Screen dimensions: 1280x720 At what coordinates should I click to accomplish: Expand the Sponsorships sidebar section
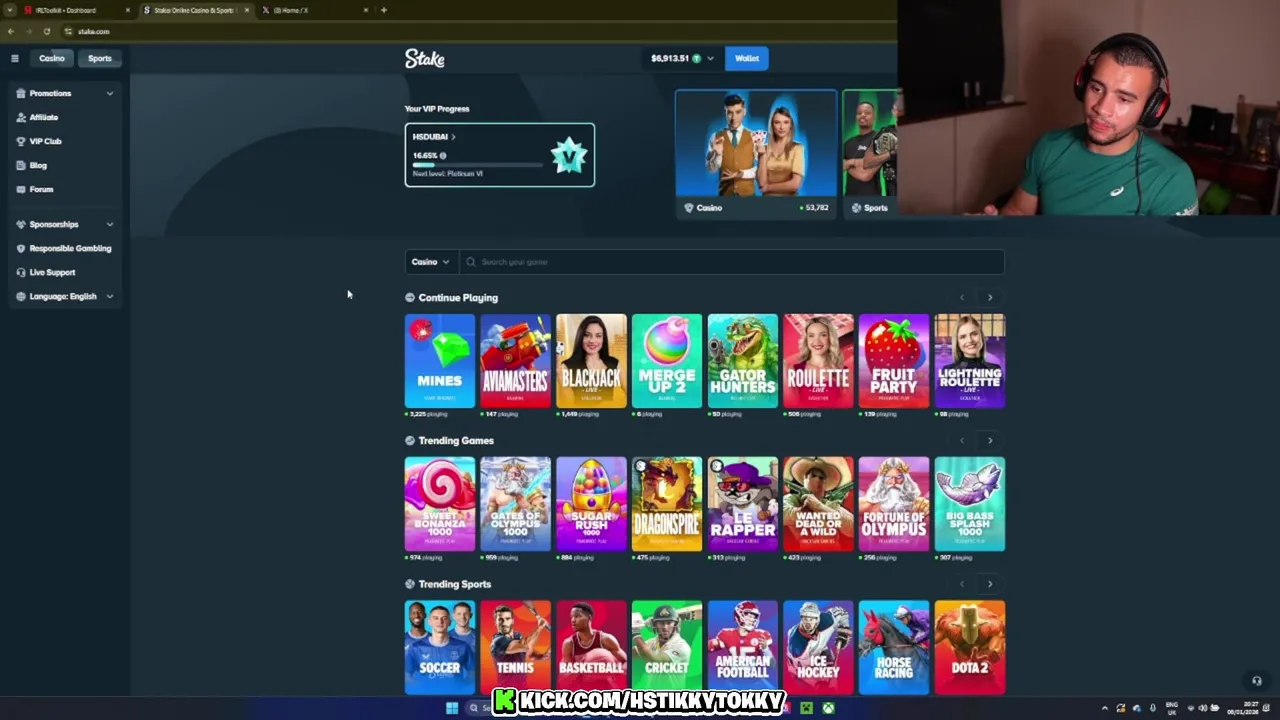[110, 224]
